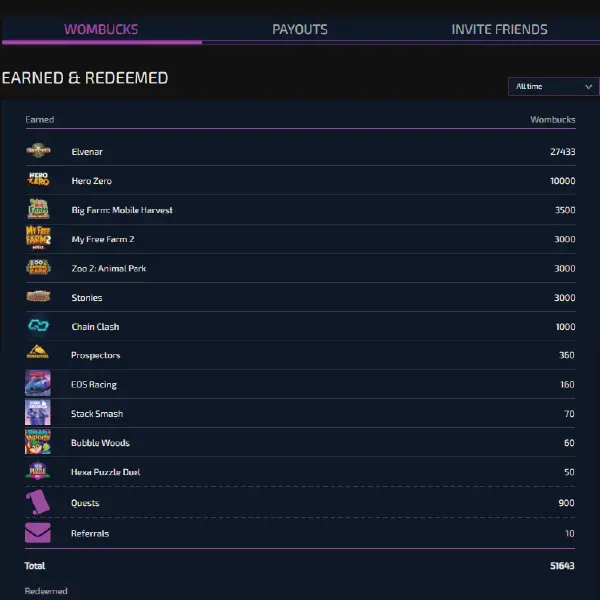600x600 pixels.
Task: Select the Bubble Woods thumbnail icon
Action: click(x=38, y=442)
